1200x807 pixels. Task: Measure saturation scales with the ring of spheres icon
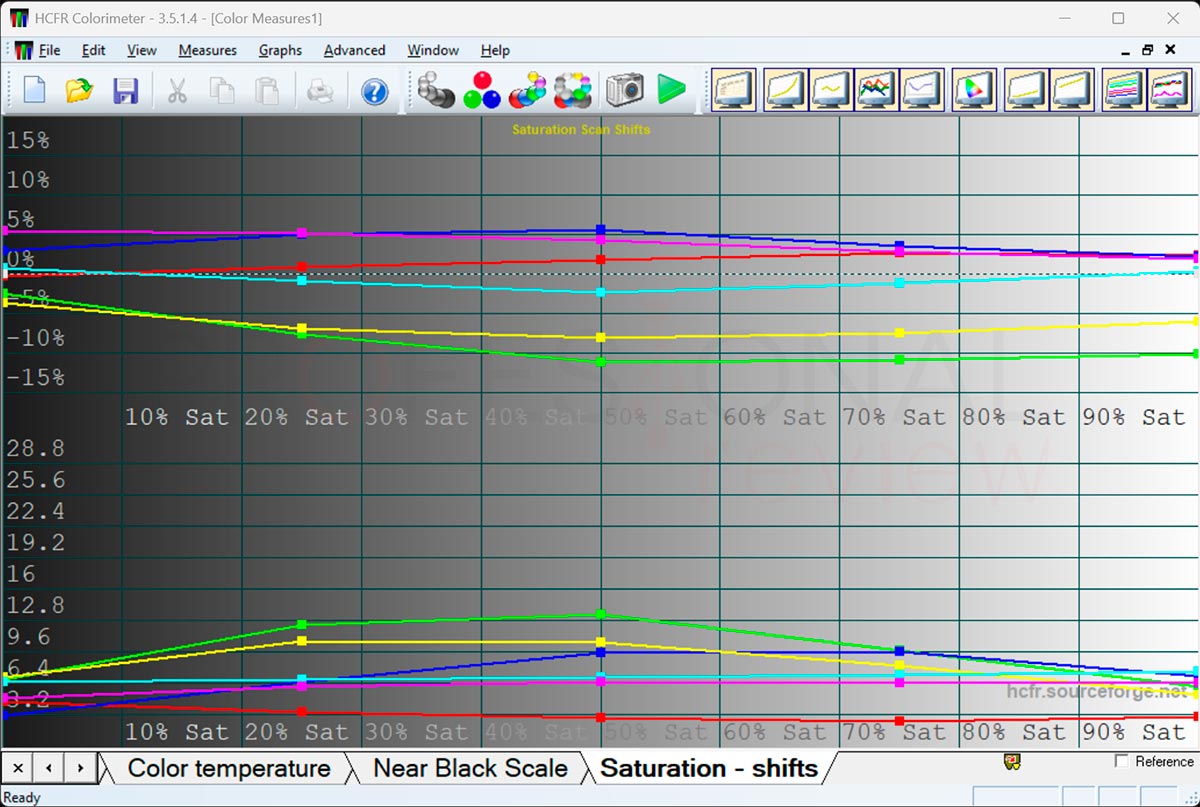[x=574, y=90]
